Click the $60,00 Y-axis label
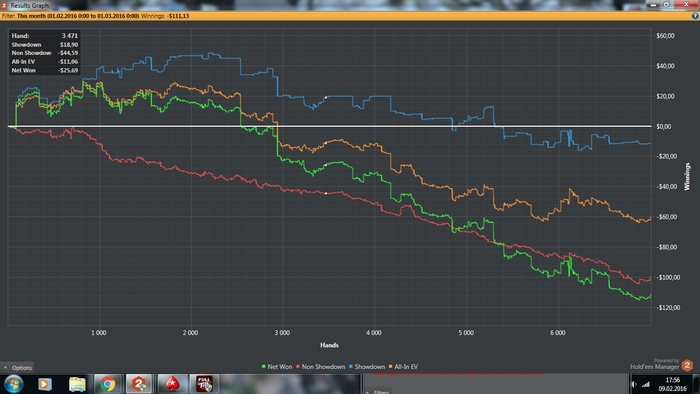 tap(665, 36)
